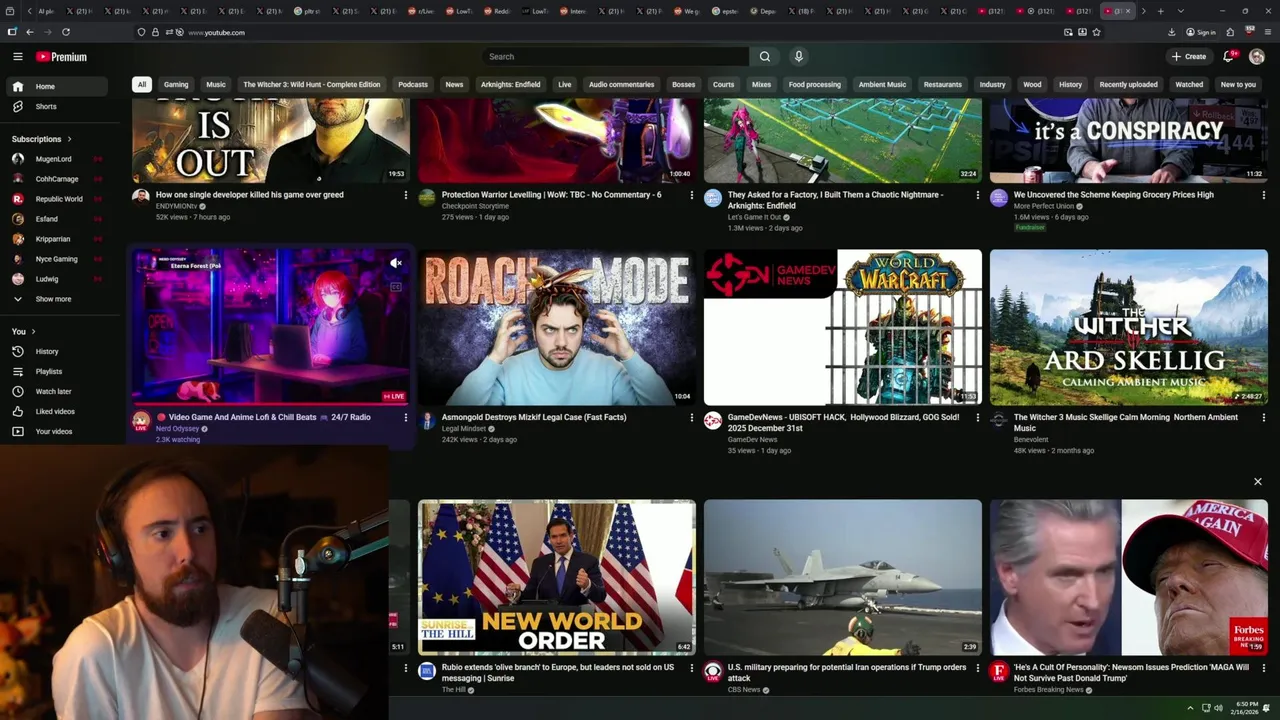Screen dimensions: 1280x720
Task: Open the YouTube hamburger guide menu
Action: (18, 57)
